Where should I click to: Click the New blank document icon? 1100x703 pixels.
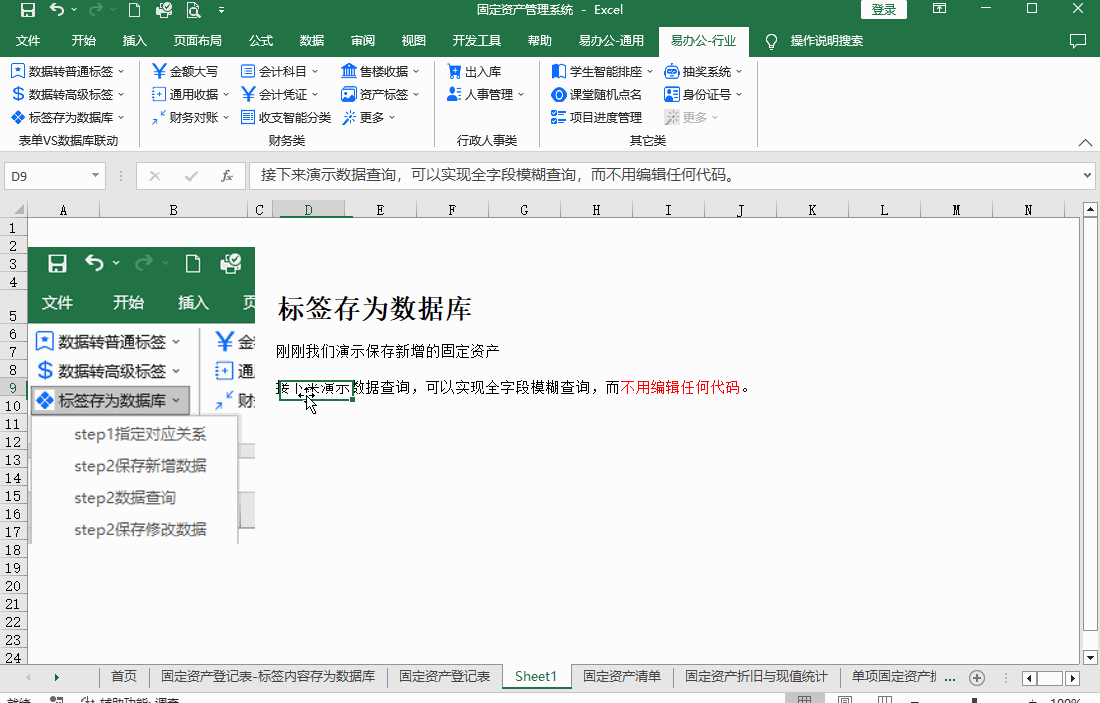pos(133,10)
